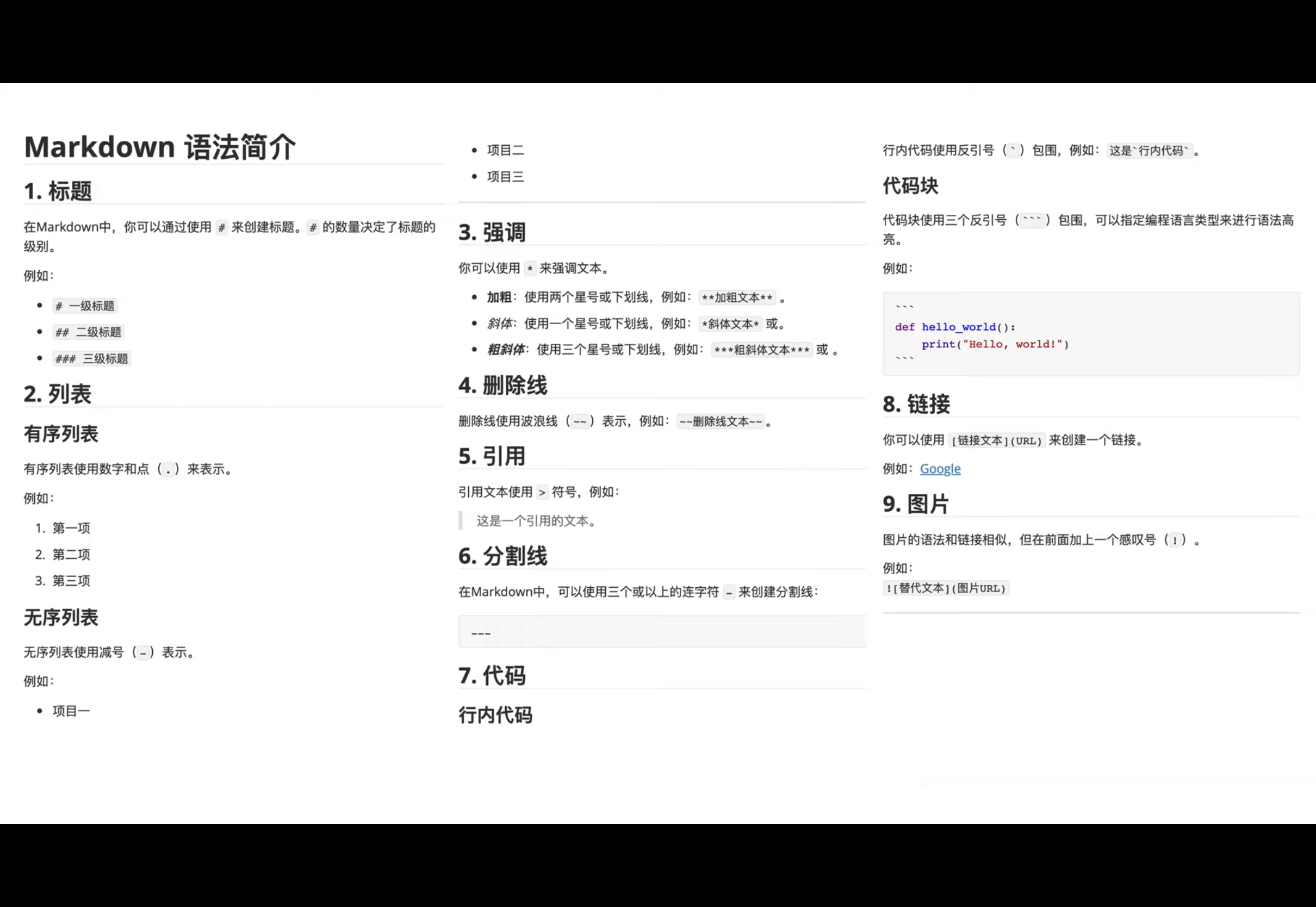Viewport: 1316px width, 907px height.
Task: Click the Markdown 语法简介 main title
Action: pyautogui.click(x=160, y=147)
